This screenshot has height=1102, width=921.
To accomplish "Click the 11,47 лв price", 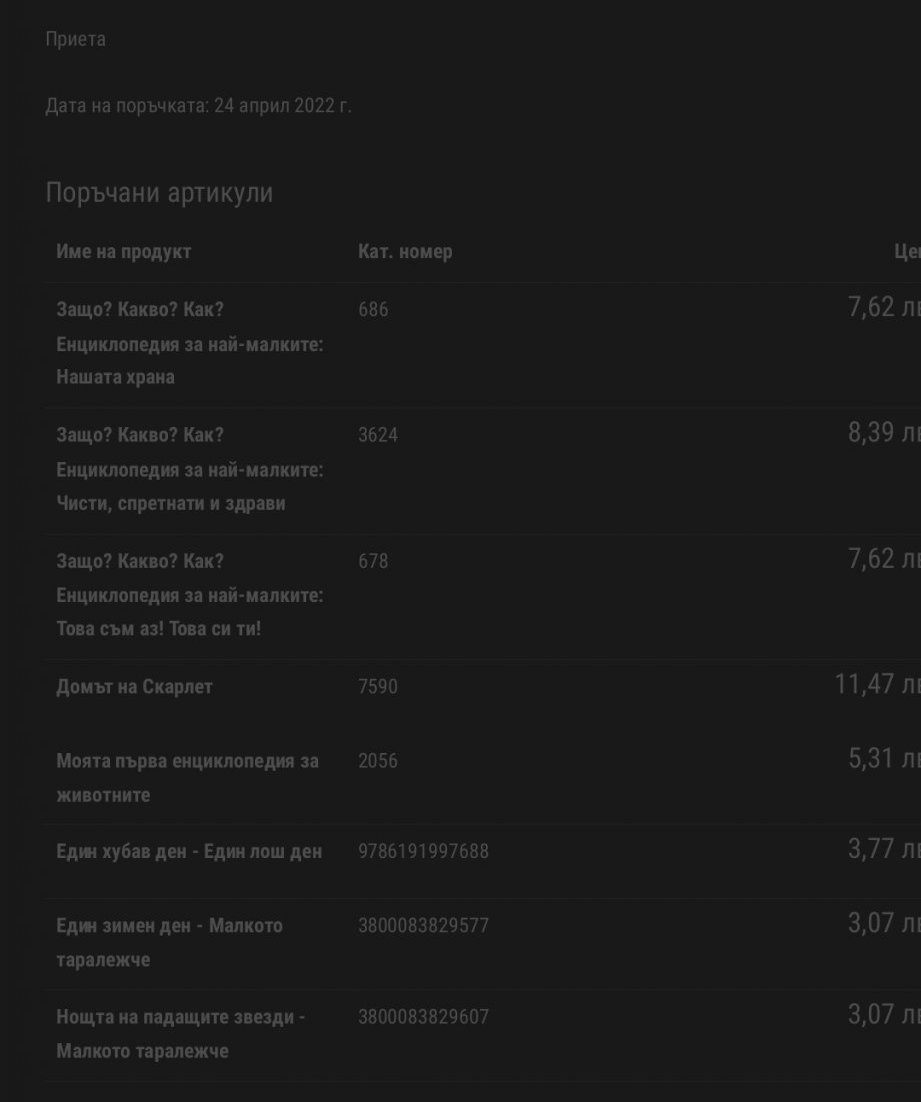I will 876,685.
